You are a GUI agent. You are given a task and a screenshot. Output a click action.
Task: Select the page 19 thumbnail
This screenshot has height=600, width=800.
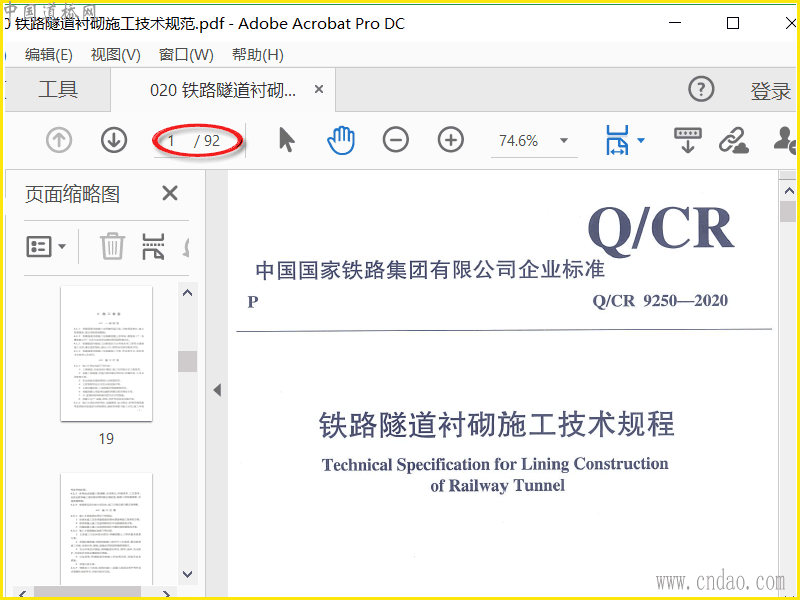(x=106, y=354)
